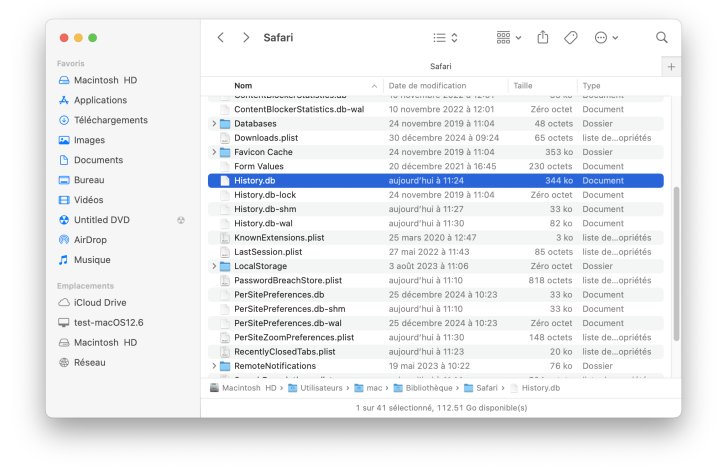Select the Safari tab in the tab bar

(440, 67)
